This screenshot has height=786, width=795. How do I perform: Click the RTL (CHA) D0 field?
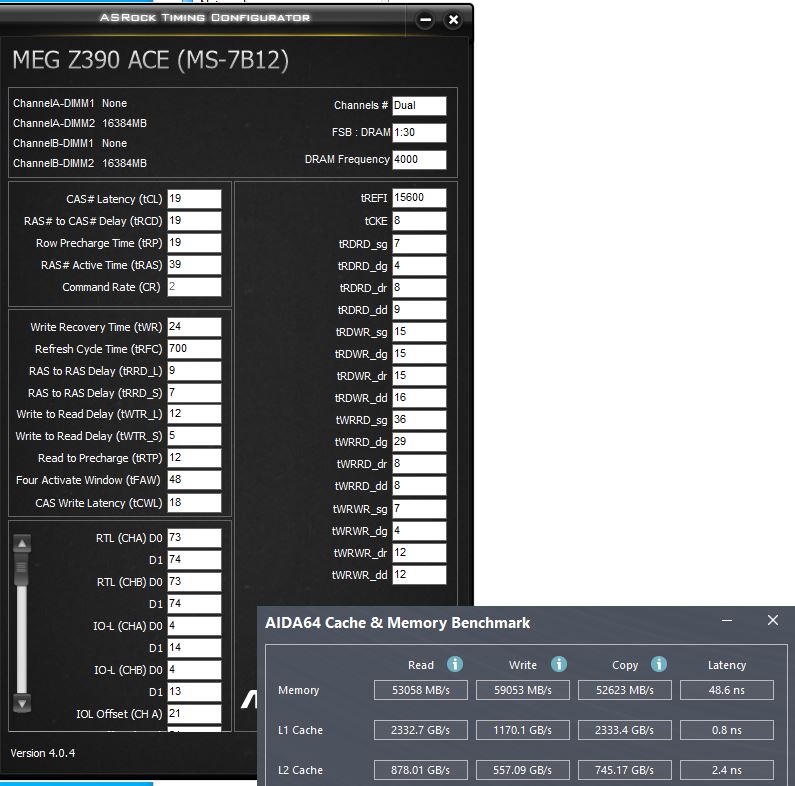point(194,538)
